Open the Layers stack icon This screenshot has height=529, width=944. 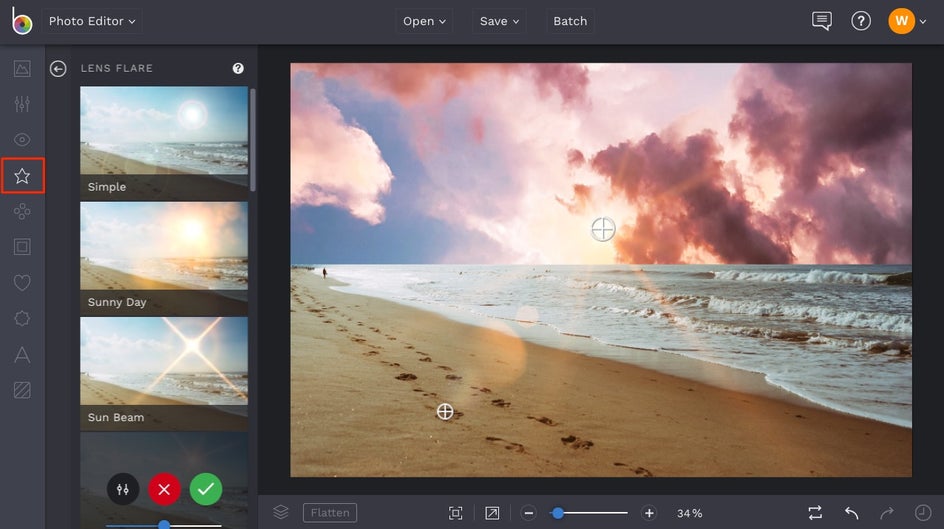tap(281, 513)
